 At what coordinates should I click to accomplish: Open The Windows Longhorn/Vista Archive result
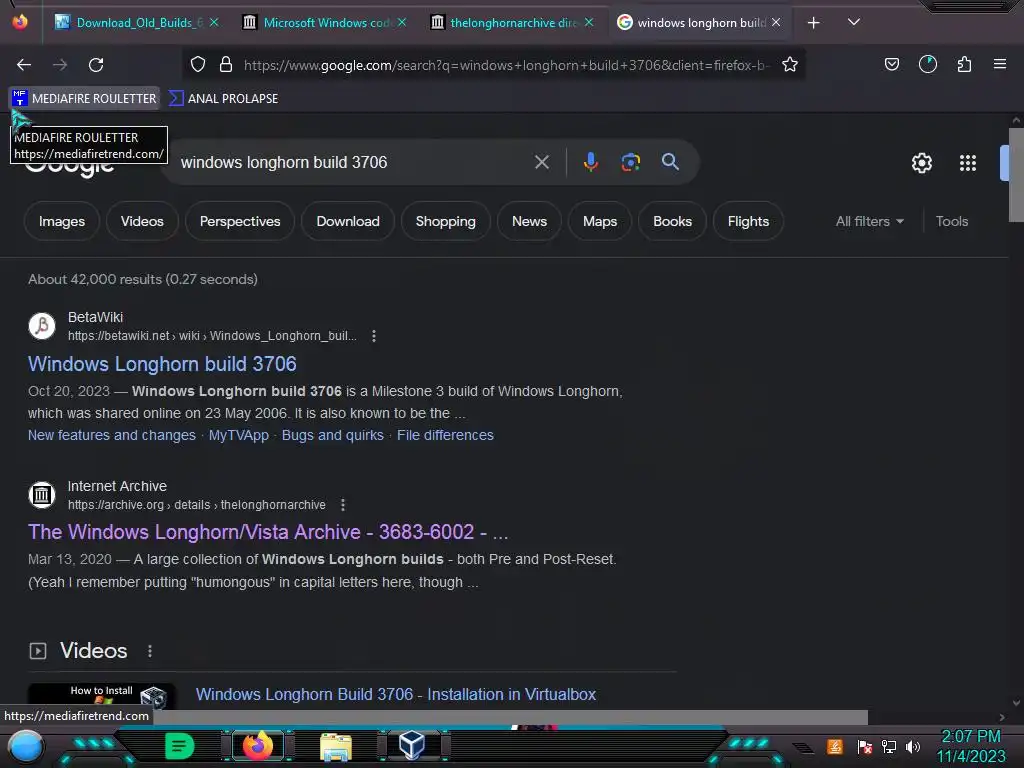point(268,532)
